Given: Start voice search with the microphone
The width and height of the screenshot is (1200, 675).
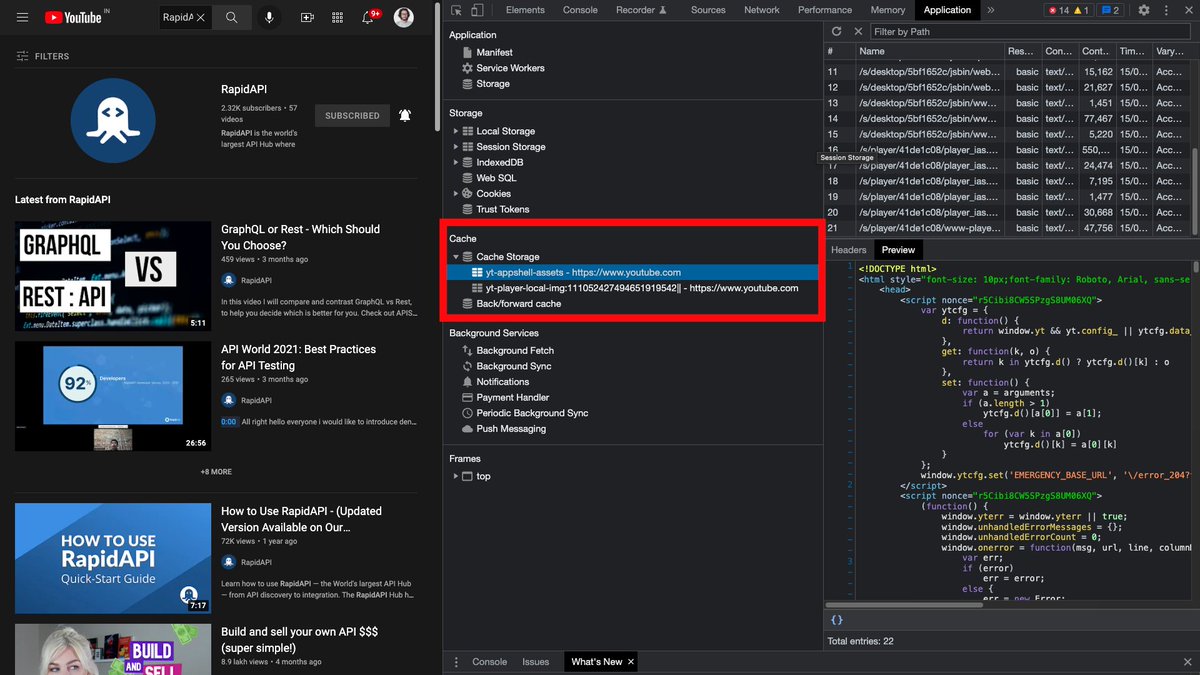Looking at the screenshot, I should [x=269, y=18].
